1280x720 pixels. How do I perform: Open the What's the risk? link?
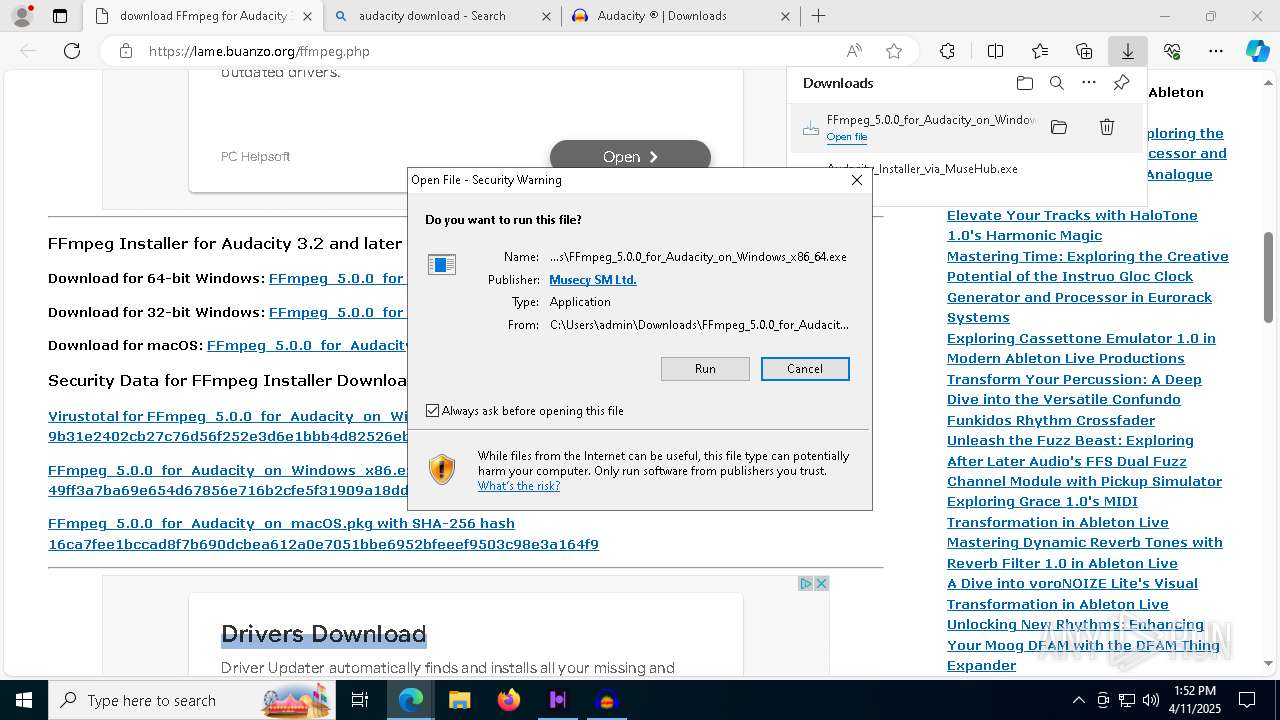(518, 486)
